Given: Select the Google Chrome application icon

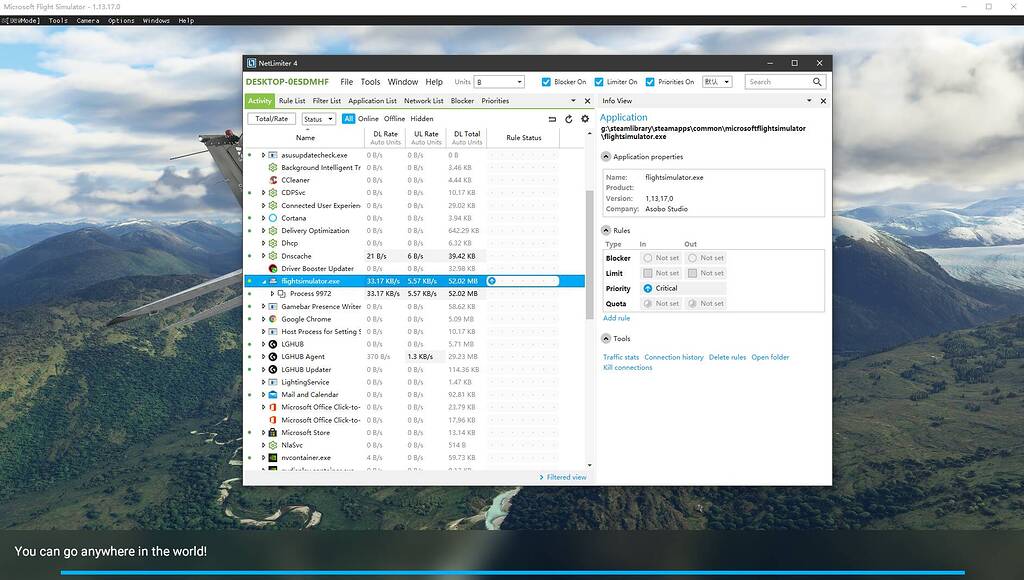Looking at the screenshot, I should 272,319.
